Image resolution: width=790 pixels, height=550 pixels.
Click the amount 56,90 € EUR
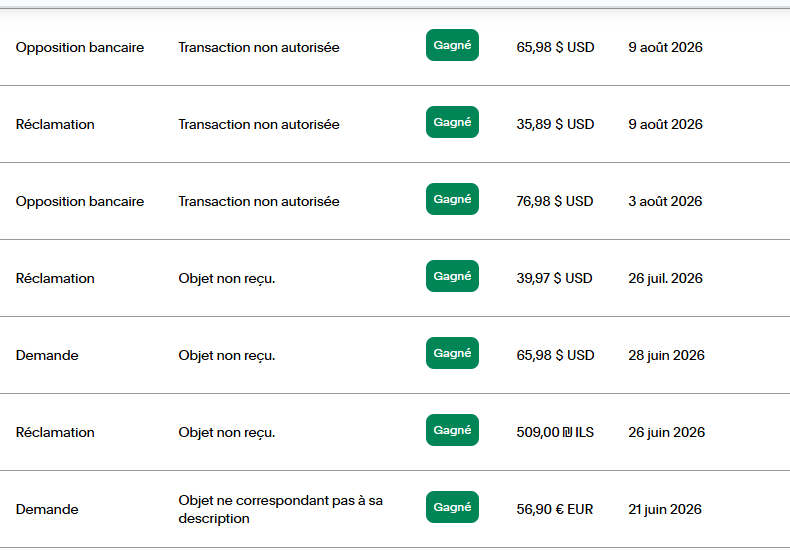point(554,510)
